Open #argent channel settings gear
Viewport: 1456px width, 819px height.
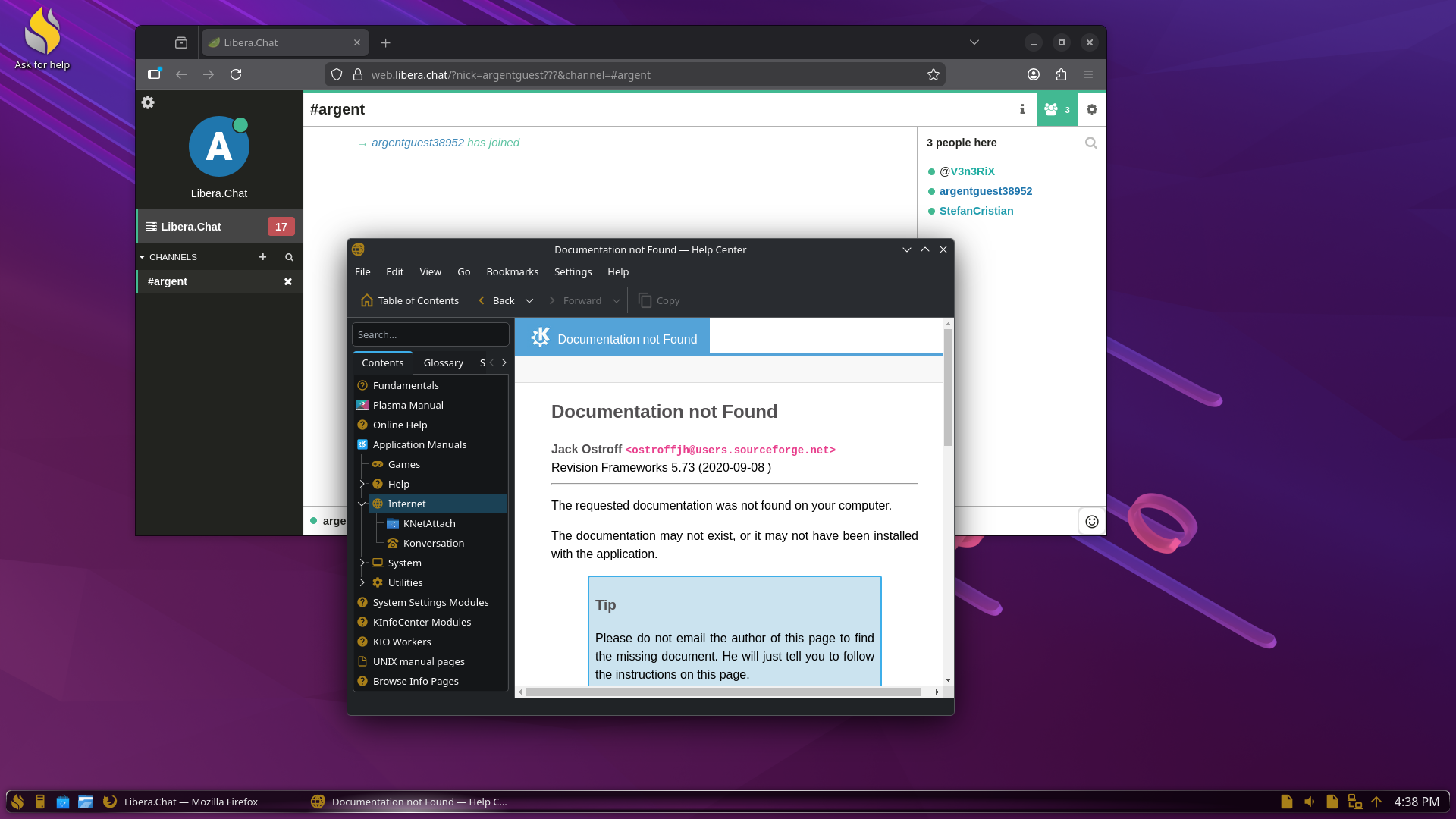pos(1092,109)
